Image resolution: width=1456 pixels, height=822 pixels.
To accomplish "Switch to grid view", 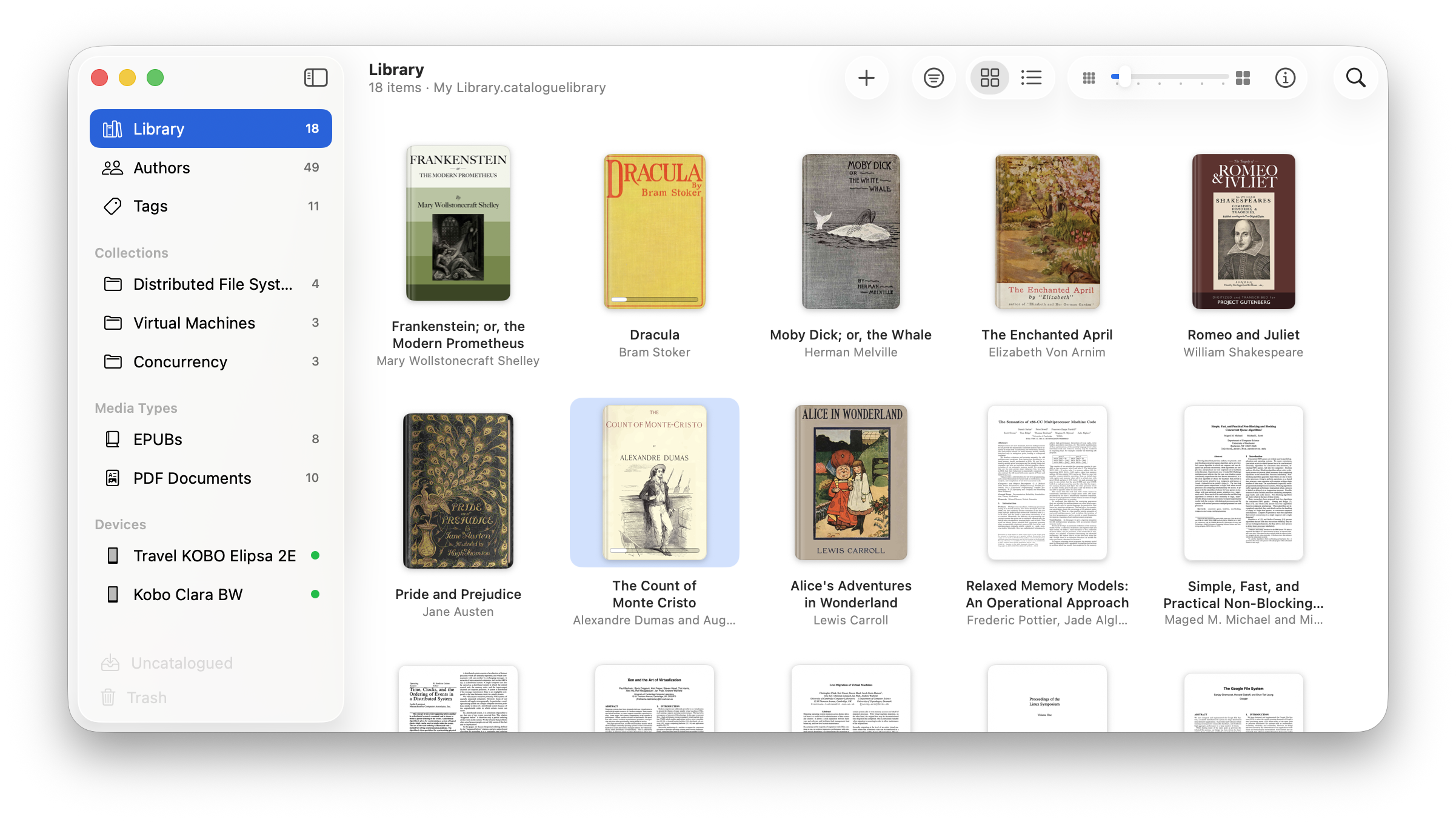I will 990,78.
